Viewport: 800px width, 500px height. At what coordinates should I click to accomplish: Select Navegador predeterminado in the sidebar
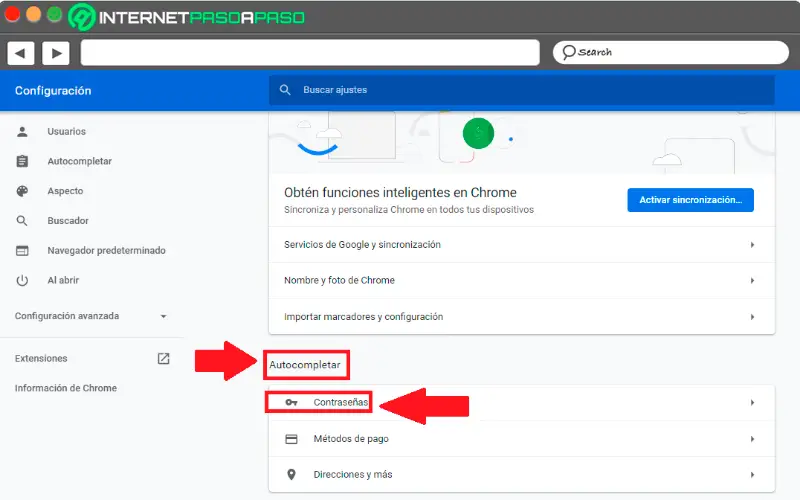click(106, 251)
